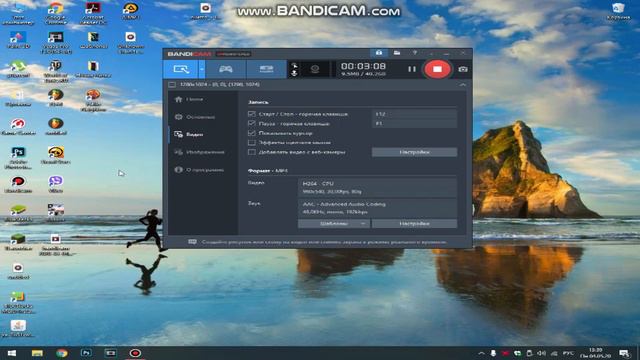The image size is (640, 360).
Task: Click the 1280x1024 capture area text
Action: coord(220,84)
